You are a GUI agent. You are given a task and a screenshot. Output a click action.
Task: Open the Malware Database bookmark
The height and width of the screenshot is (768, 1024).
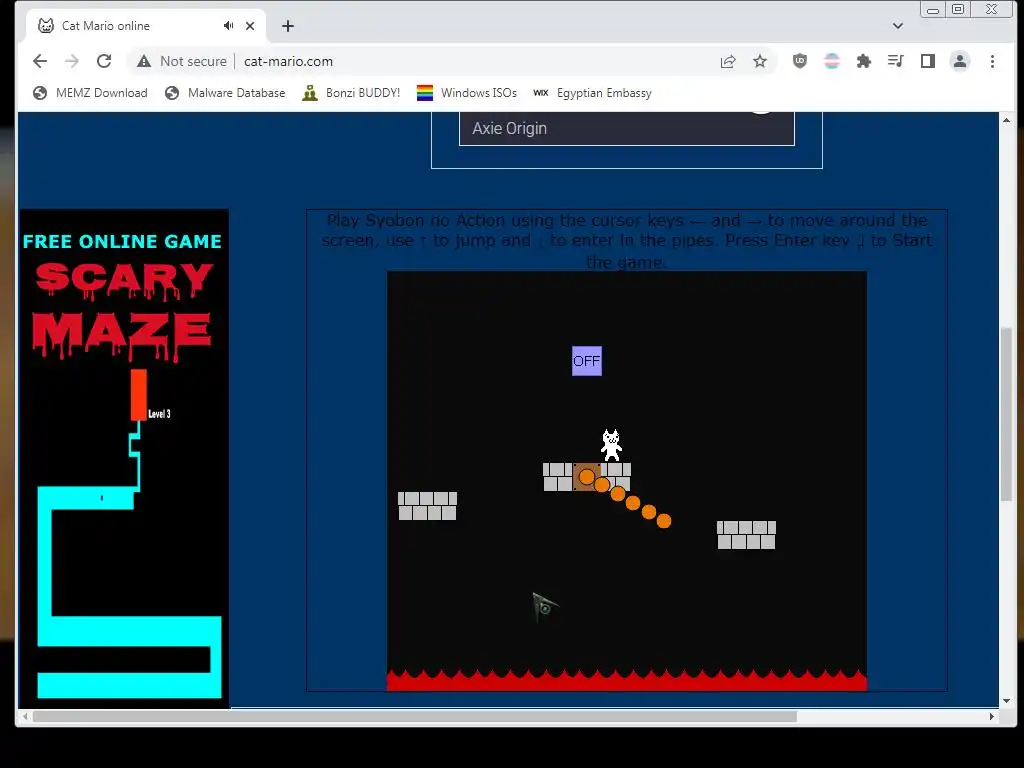pos(225,93)
